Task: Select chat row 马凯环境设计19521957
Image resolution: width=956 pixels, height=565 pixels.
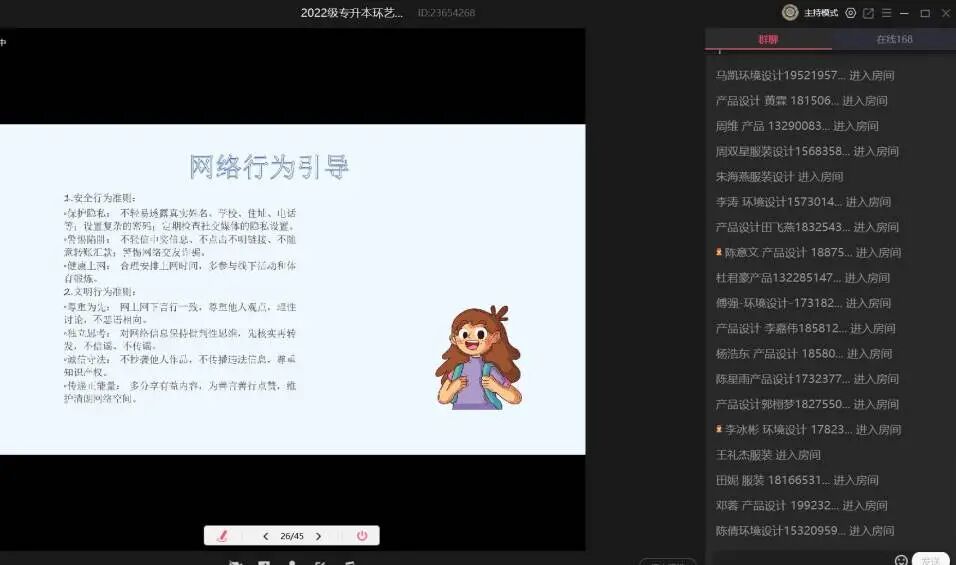Action: [x=805, y=76]
